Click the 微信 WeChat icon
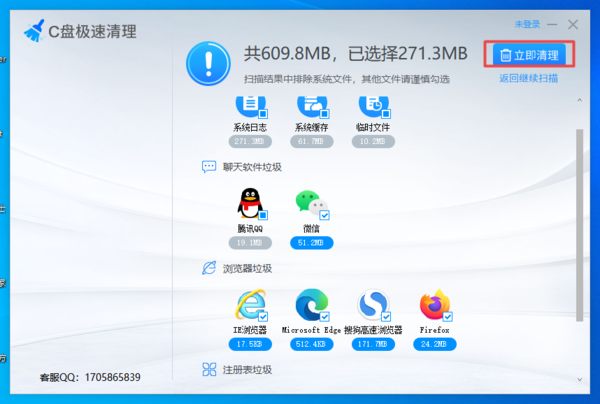This screenshot has height=404, width=600. pyautogui.click(x=311, y=204)
